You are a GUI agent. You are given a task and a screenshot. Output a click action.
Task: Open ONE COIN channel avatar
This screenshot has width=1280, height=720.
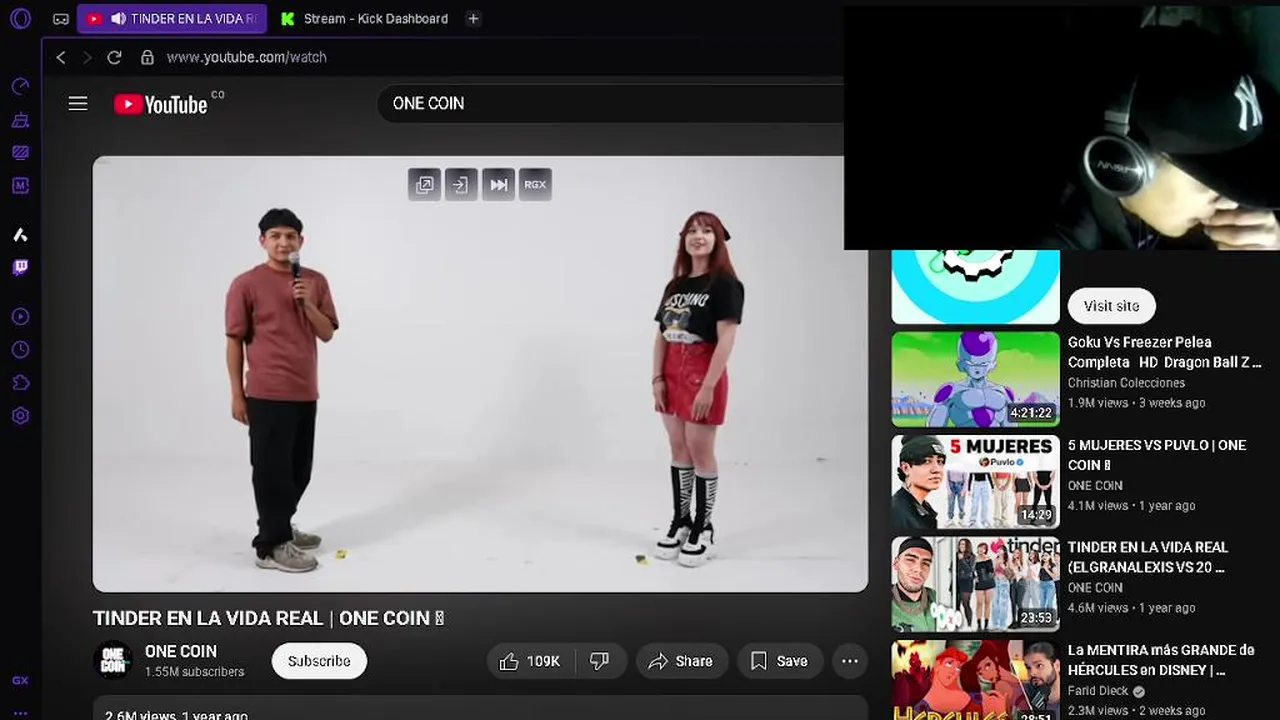coord(113,661)
